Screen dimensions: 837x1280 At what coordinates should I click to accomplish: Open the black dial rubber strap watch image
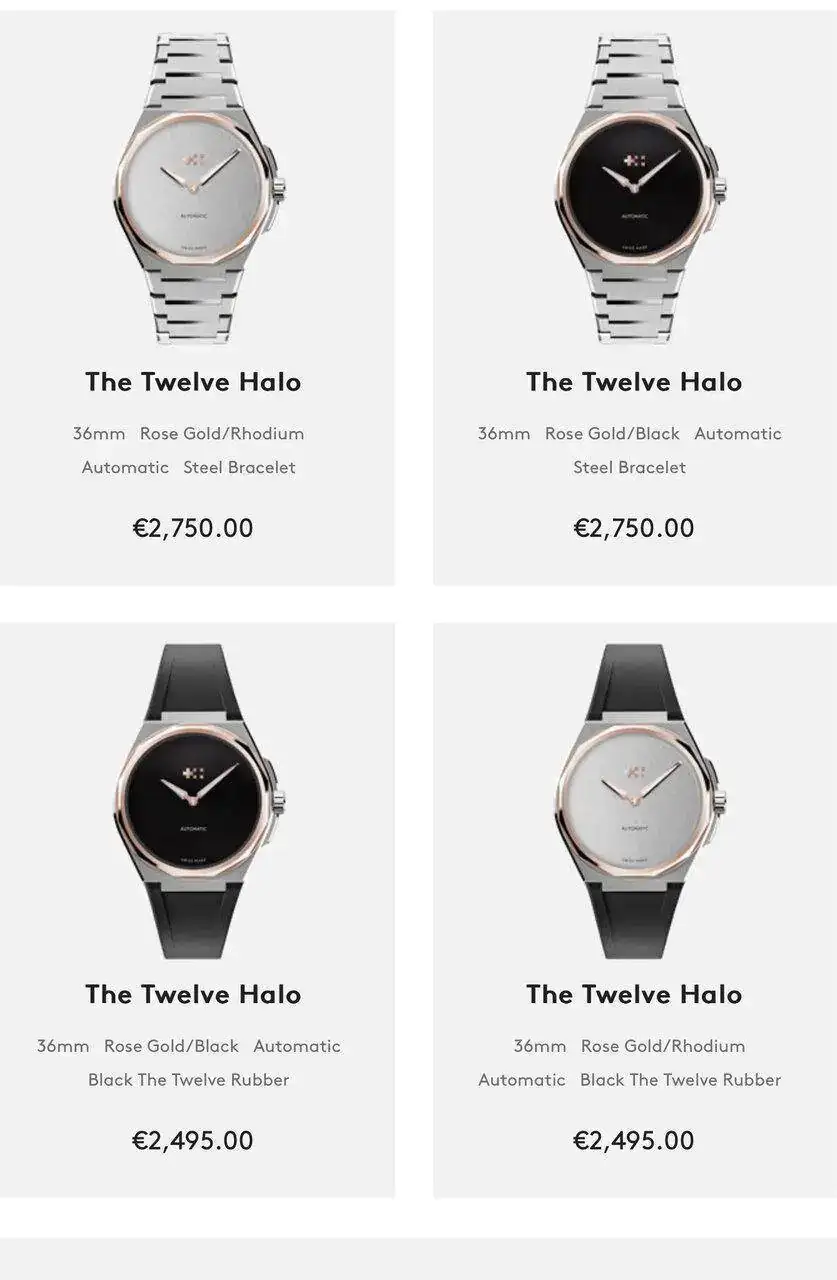coord(196,800)
